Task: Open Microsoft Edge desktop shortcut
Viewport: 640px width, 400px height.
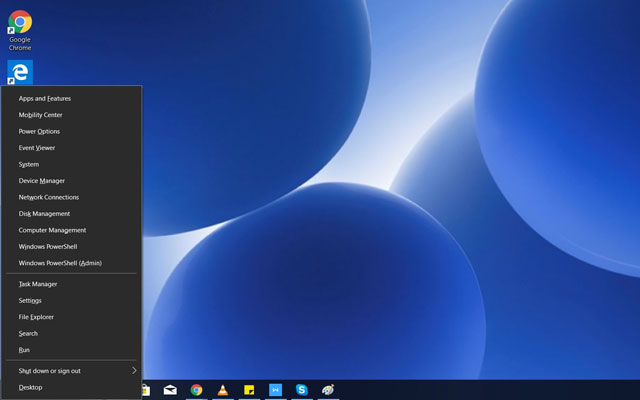Action: (x=20, y=72)
